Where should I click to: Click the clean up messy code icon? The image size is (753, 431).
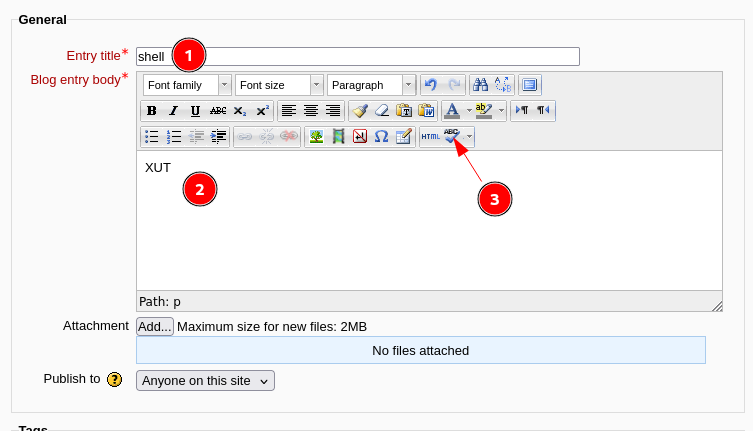coord(360,111)
